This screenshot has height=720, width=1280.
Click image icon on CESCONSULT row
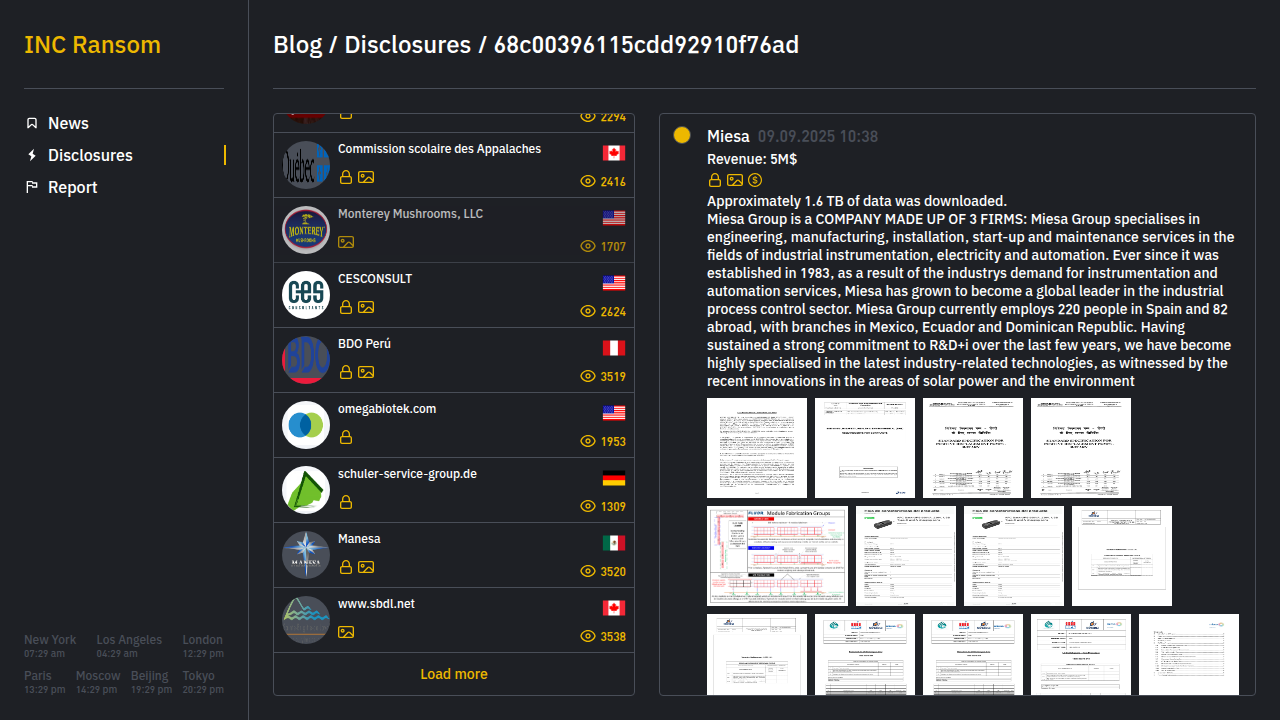click(366, 307)
